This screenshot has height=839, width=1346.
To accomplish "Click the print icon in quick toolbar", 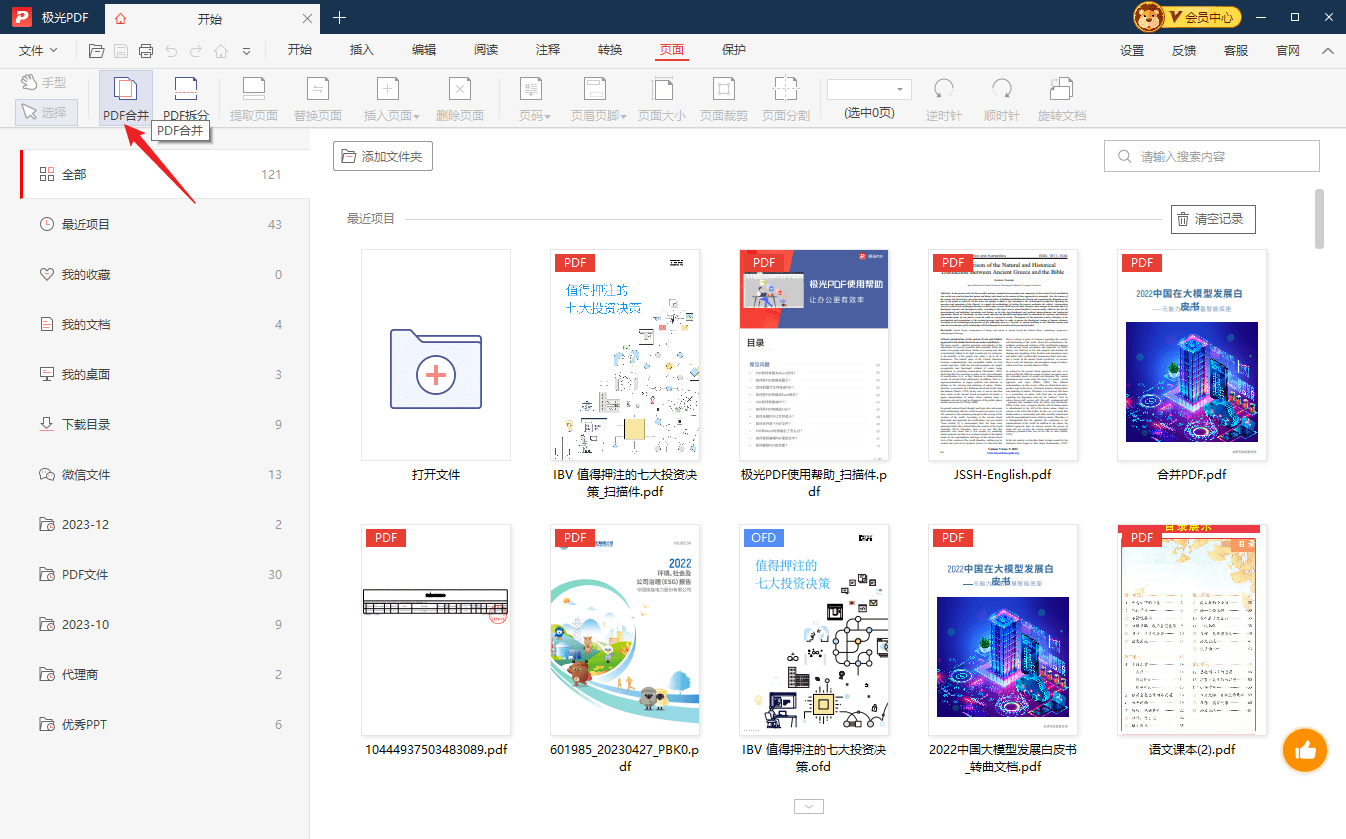I will point(146,51).
